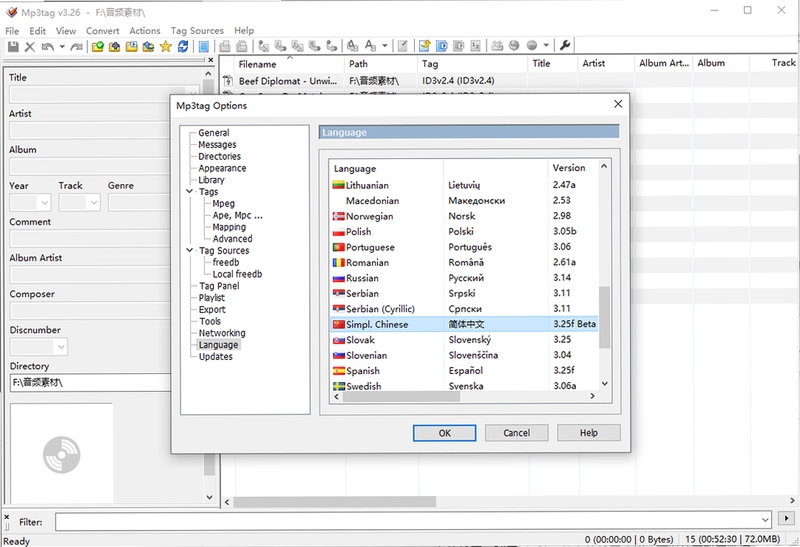800x547 pixels.
Task: Click the Remove tag X toolbar icon
Action: (x=30, y=46)
